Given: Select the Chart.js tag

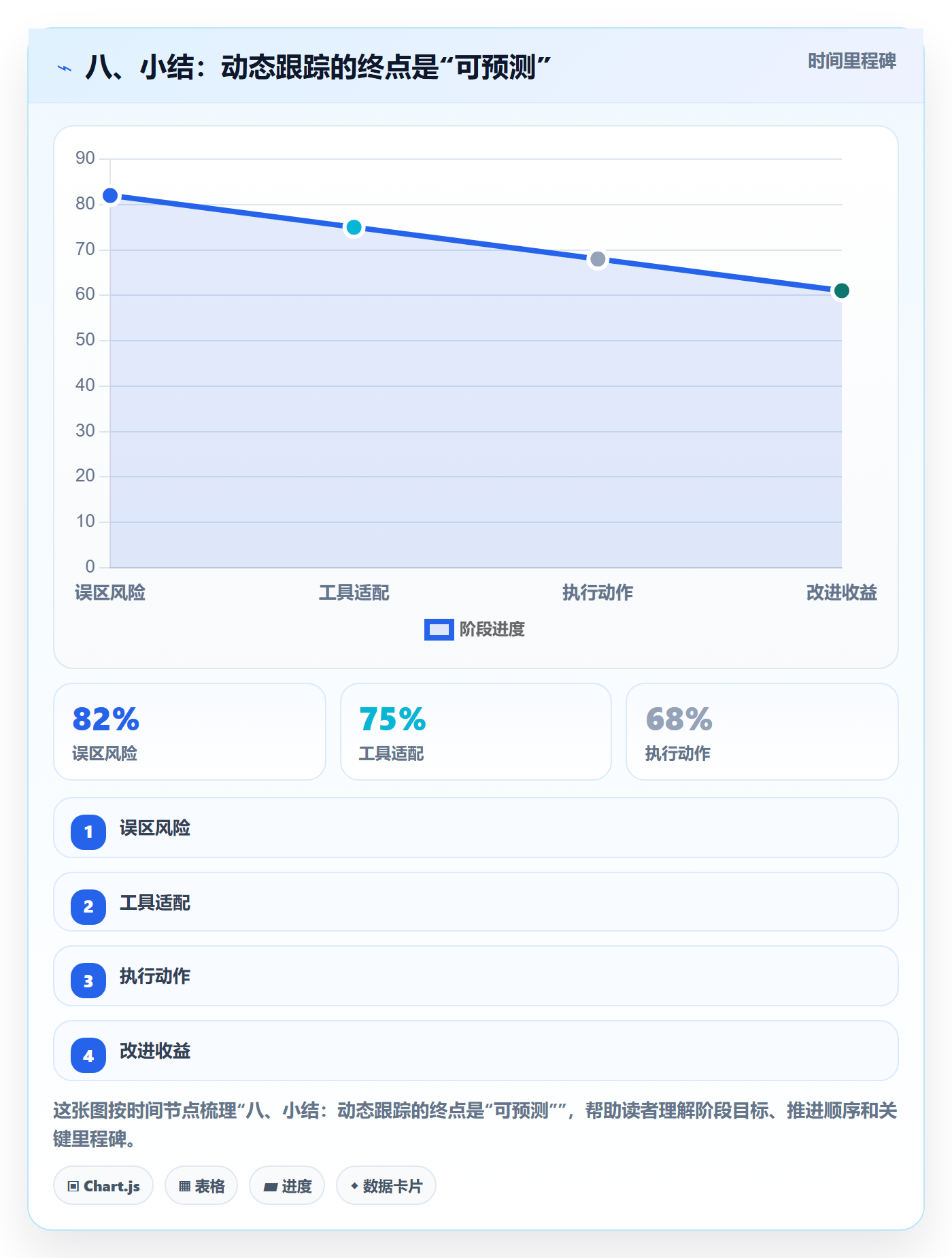Looking at the screenshot, I should [x=103, y=1186].
